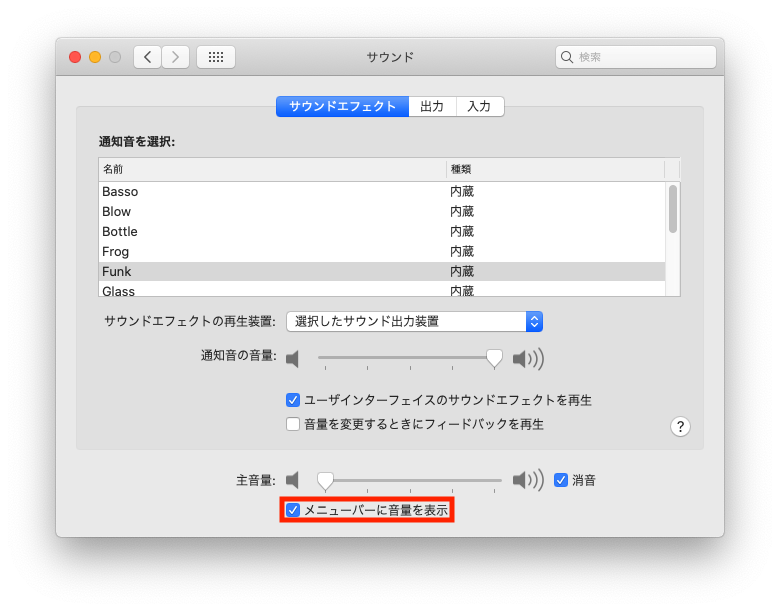The width and height of the screenshot is (780, 611).
Task: Select the Blow alert sound
Action: [382, 211]
